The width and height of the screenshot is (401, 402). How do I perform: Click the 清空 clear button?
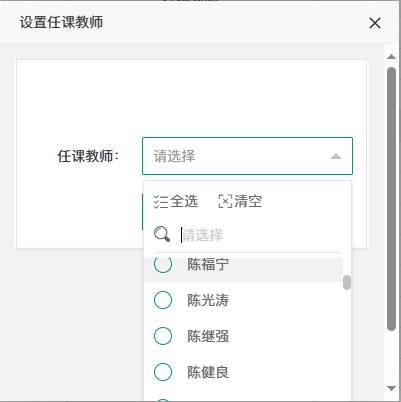[x=240, y=201]
